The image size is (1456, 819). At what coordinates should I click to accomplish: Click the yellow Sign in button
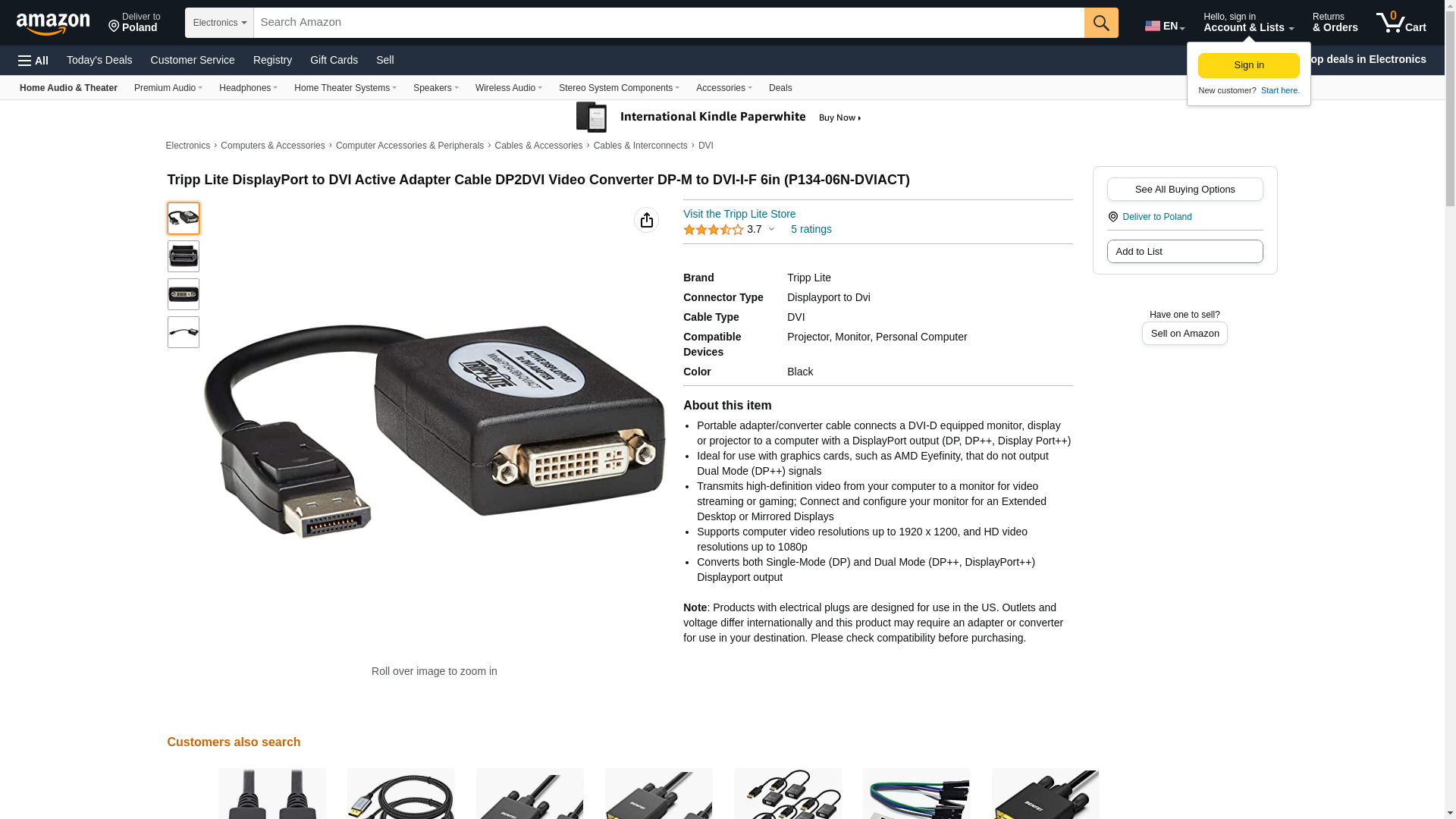coord(1248,65)
